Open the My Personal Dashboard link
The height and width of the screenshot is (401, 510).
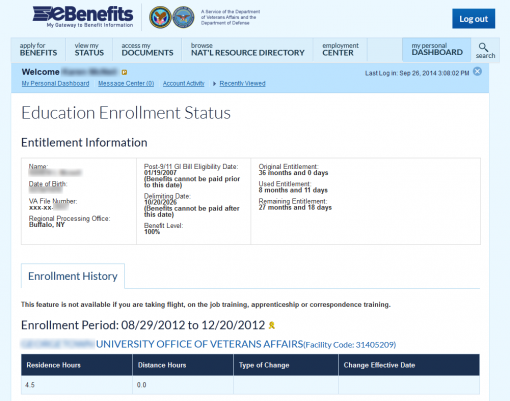tap(55, 83)
